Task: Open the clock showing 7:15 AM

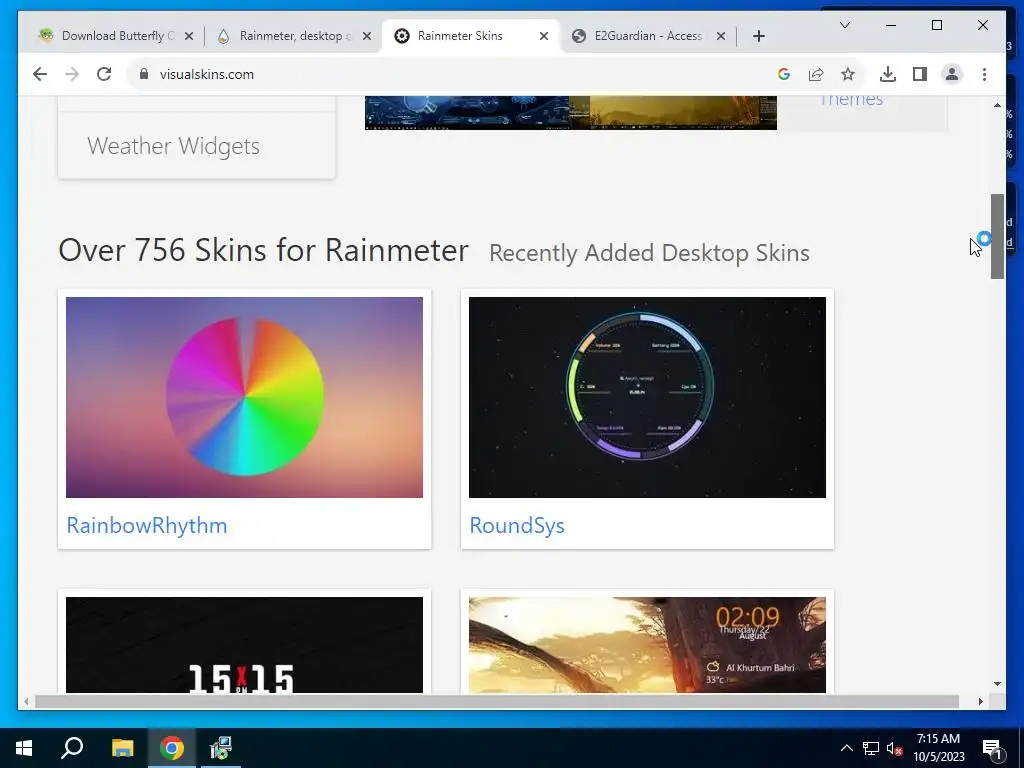Action: [x=938, y=748]
